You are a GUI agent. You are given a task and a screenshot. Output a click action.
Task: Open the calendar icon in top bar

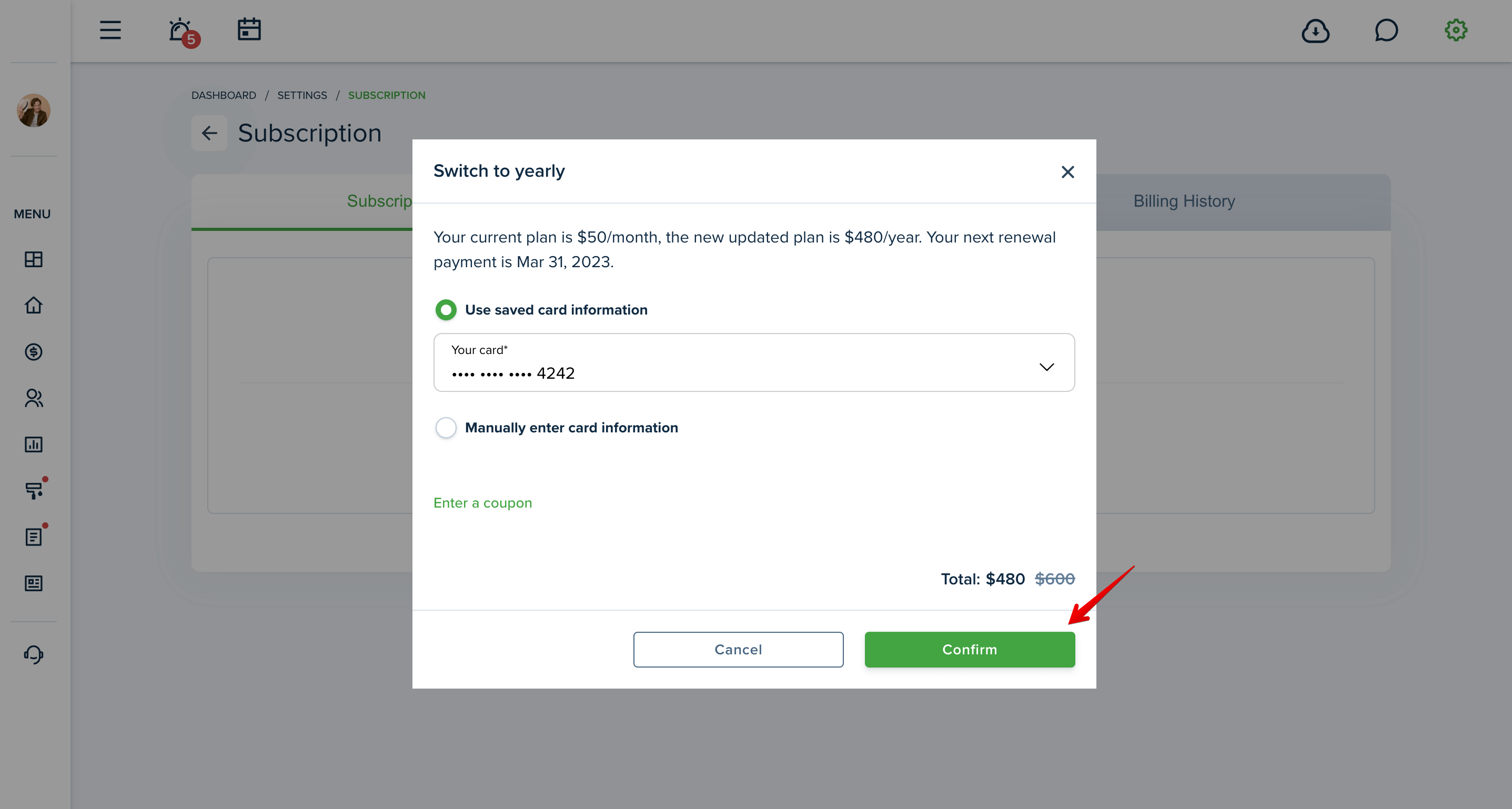coord(249,29)
